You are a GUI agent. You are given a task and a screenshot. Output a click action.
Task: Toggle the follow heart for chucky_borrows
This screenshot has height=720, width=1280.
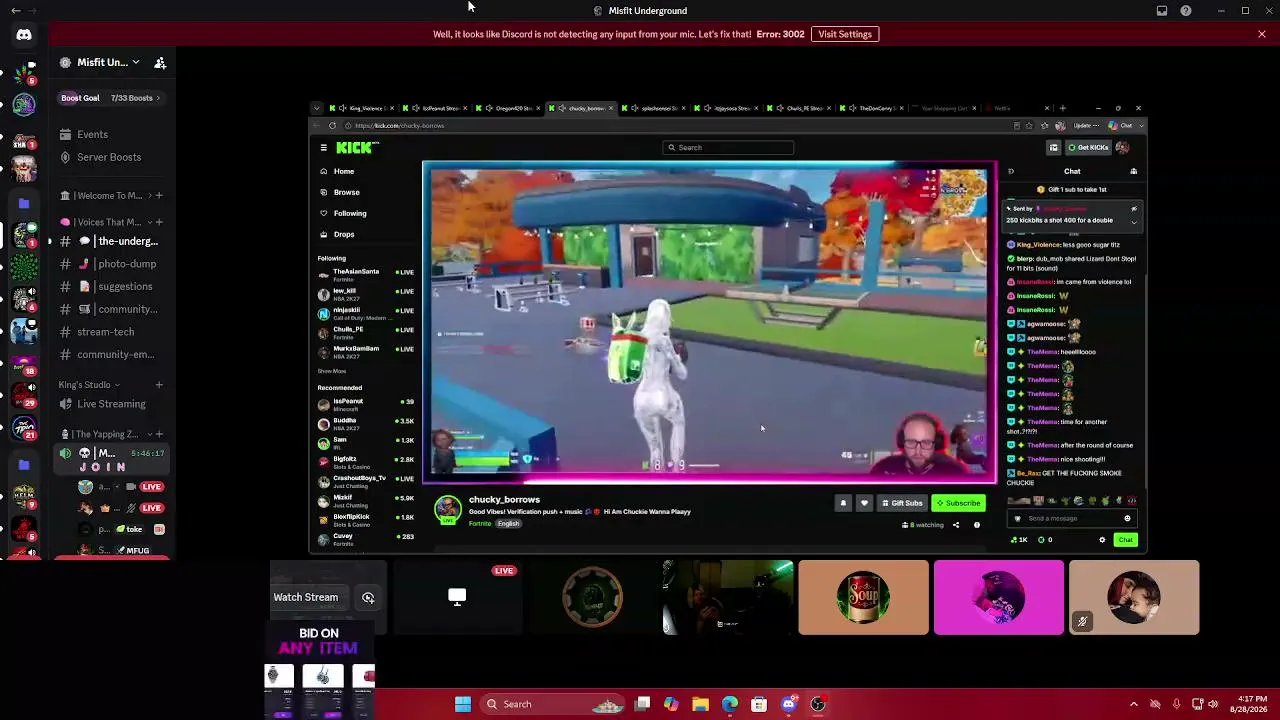864,503
